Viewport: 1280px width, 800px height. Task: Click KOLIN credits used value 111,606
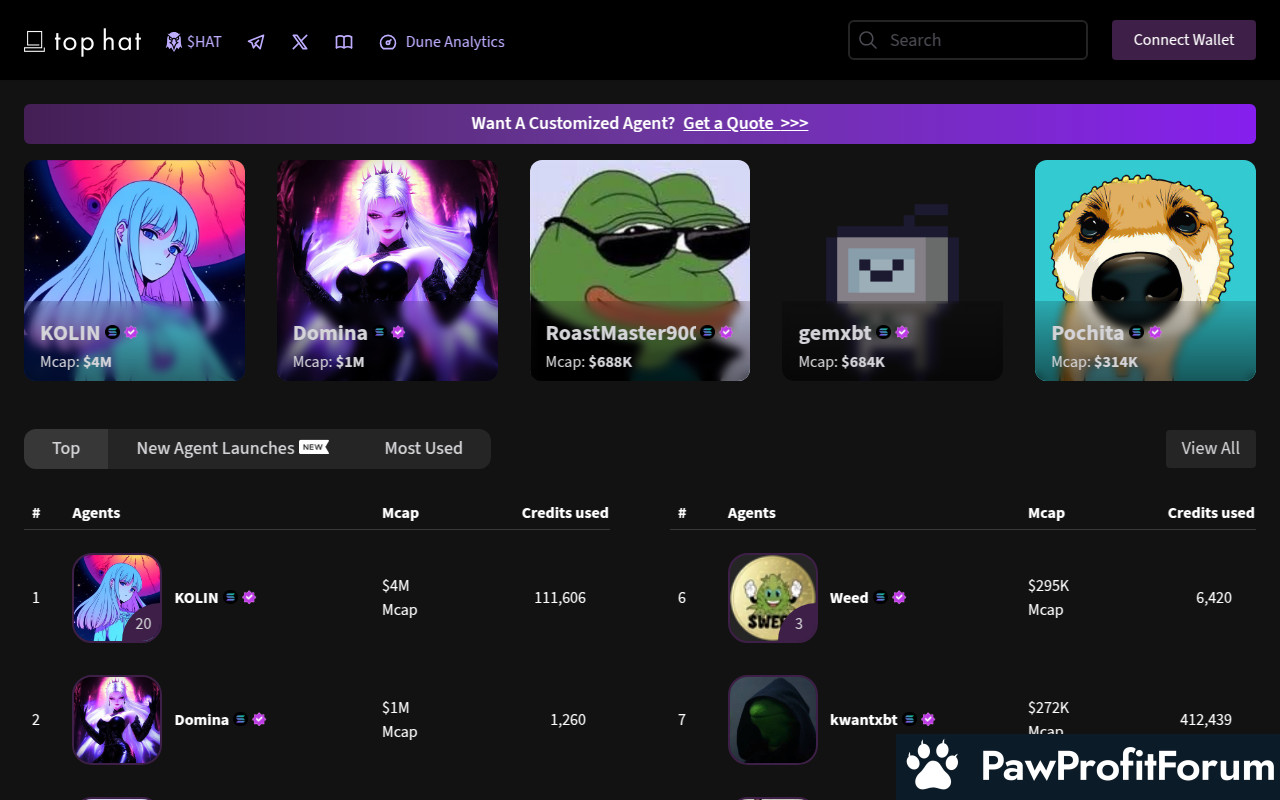[560, 598]
